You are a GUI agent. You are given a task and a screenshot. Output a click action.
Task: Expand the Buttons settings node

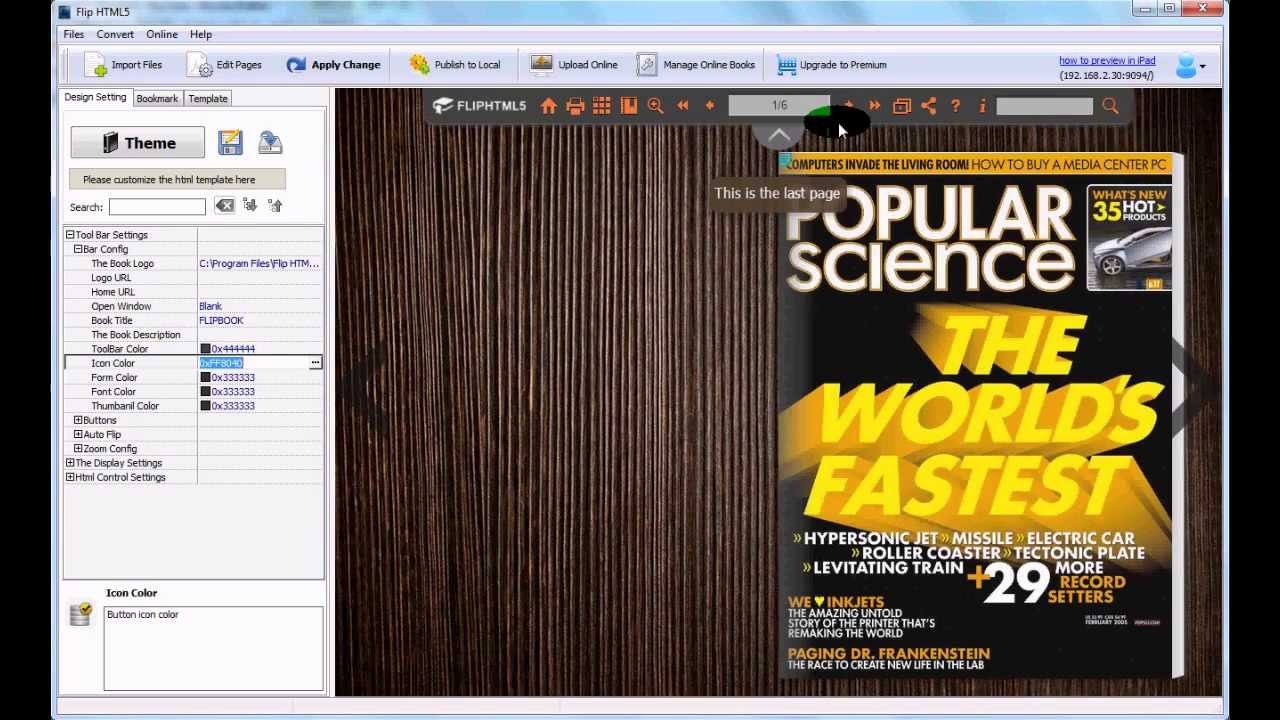(x=78, y=420)
